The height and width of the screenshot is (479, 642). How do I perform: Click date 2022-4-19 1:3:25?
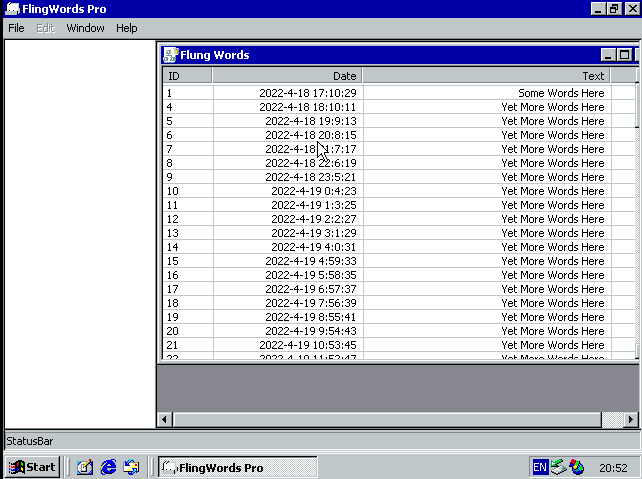(314, 205)
